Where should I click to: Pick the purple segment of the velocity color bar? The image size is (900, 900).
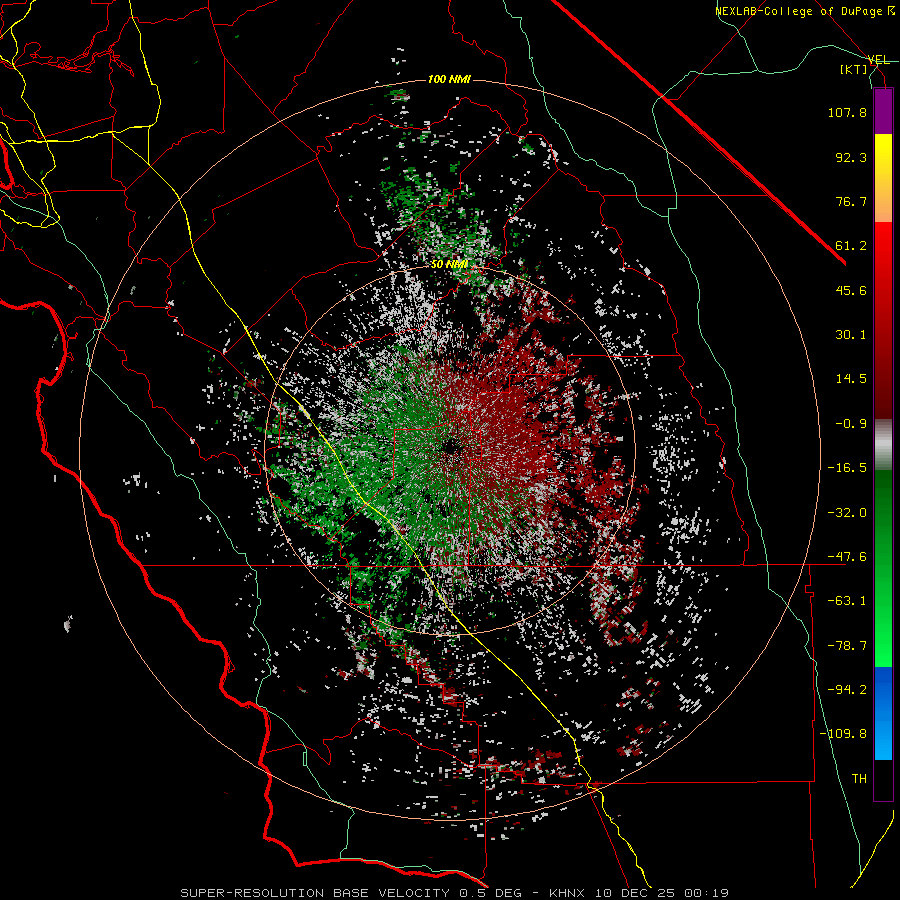click(x=883, y=111)
